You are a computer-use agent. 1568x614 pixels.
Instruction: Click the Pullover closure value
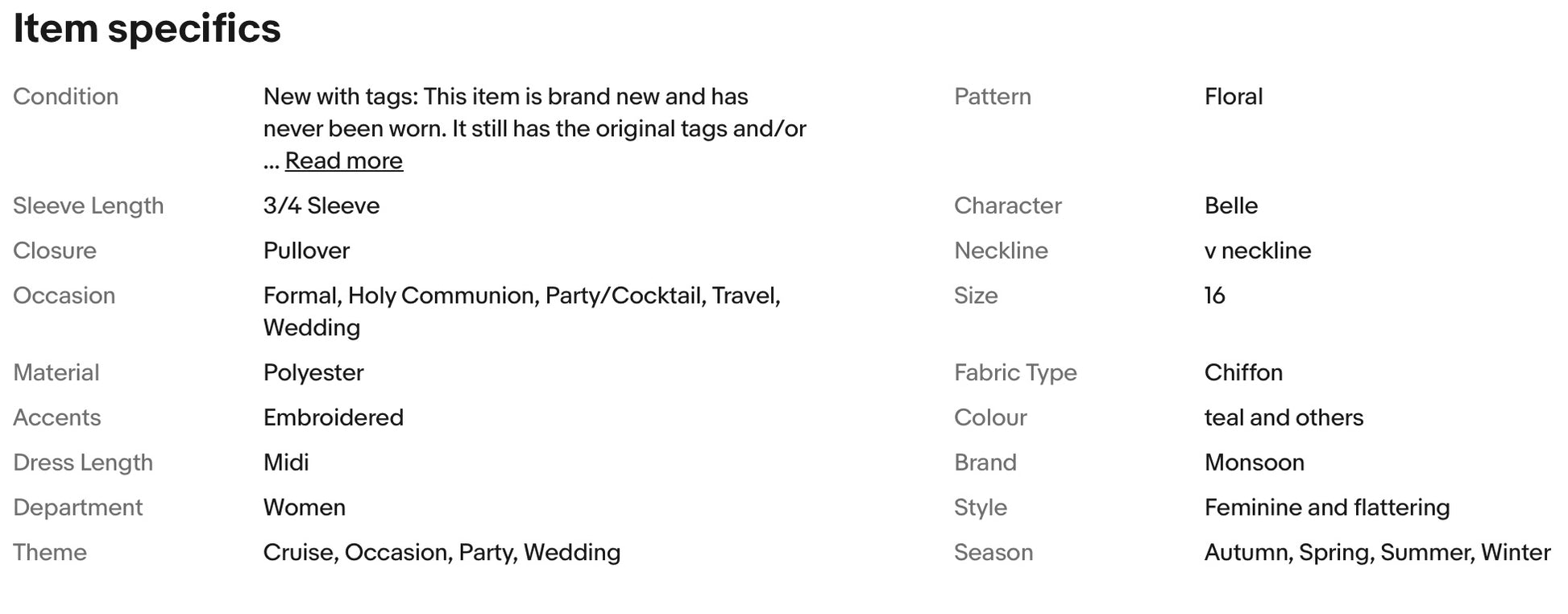pyautogui.click(x=306, y=251)
